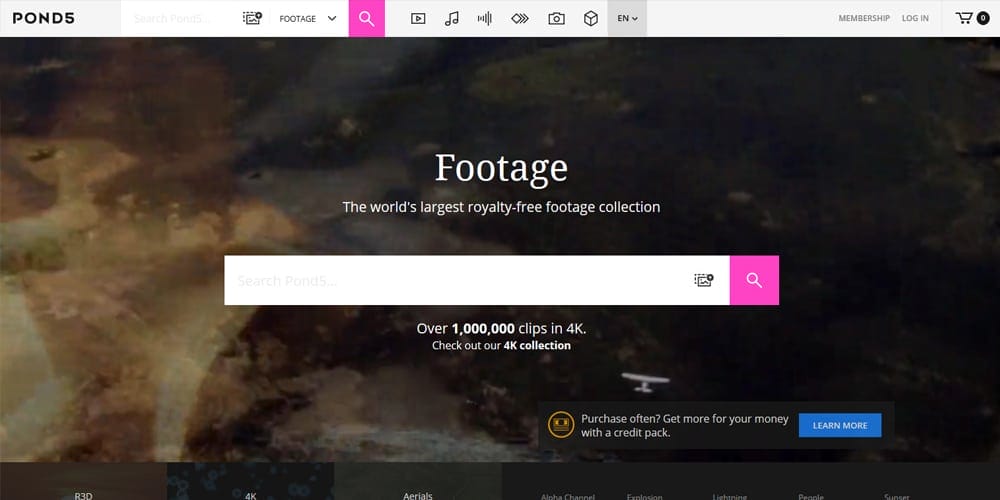The image size is (1000, 500).
Task: Open the Aerials category thumbnail
Action: (x=418, y=482)
